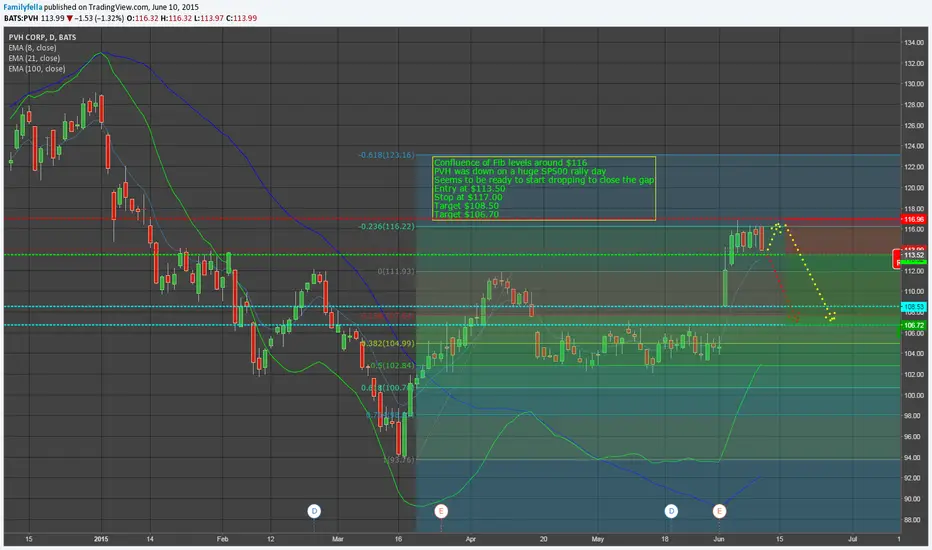Click the 113.52 entry price tag
The width and height of the screenshot is (932, 550).
(x=914, y=255)
